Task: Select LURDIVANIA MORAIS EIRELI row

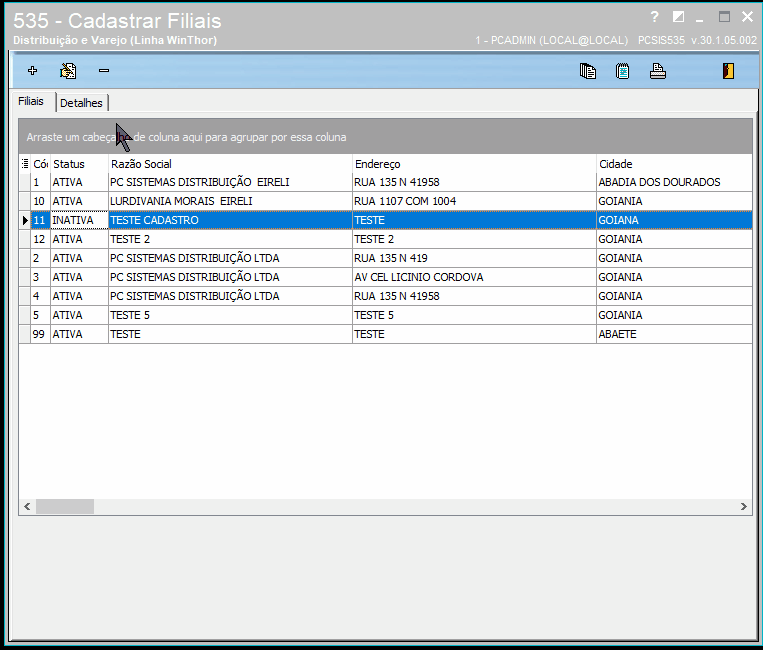Action: pyautogui.click(x=385, y=201)
